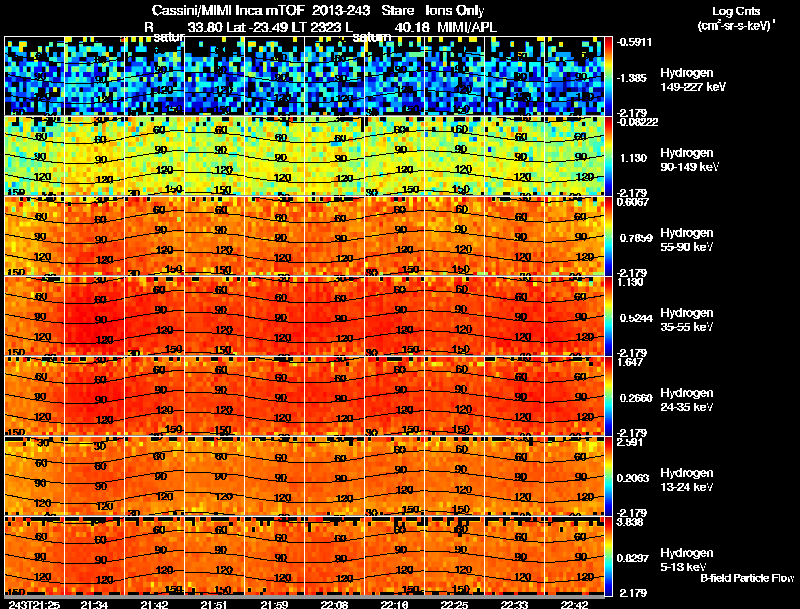This screenshot has height=609, width=800.
Task: Select the 22:08 panel in 90-149 keV row
Action: tap(335, 156)
